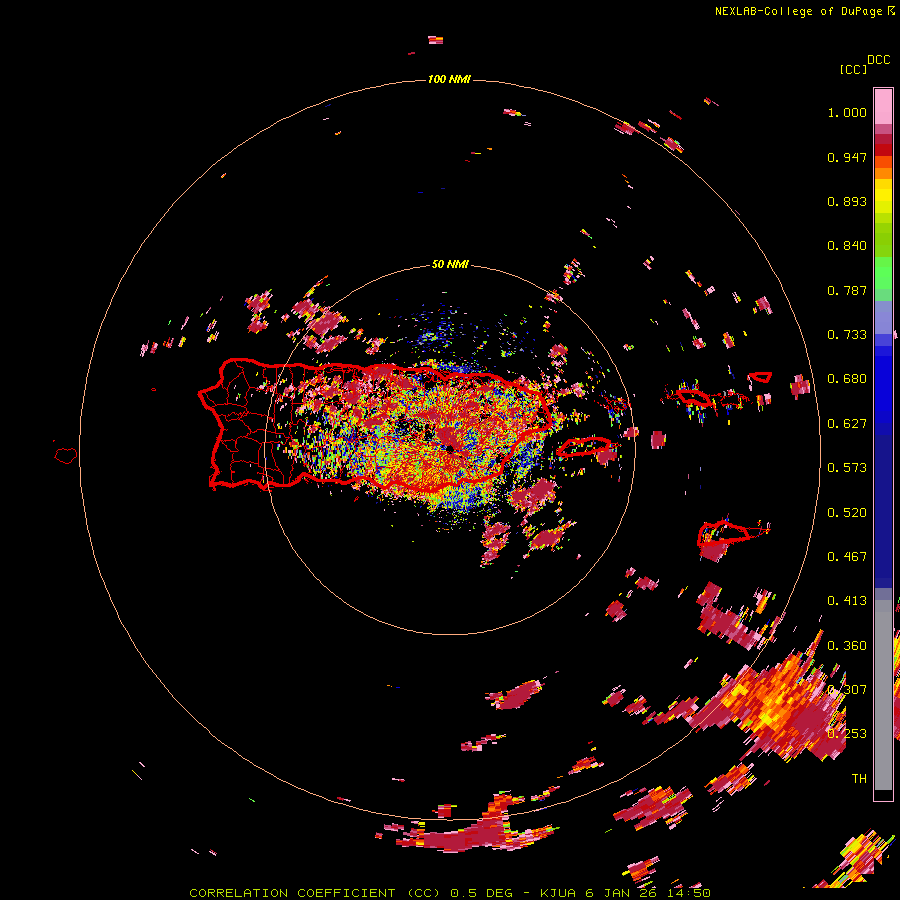Click the 0.467 scale value
This screenshot has width=900, height=900.
tap(847, 557)
